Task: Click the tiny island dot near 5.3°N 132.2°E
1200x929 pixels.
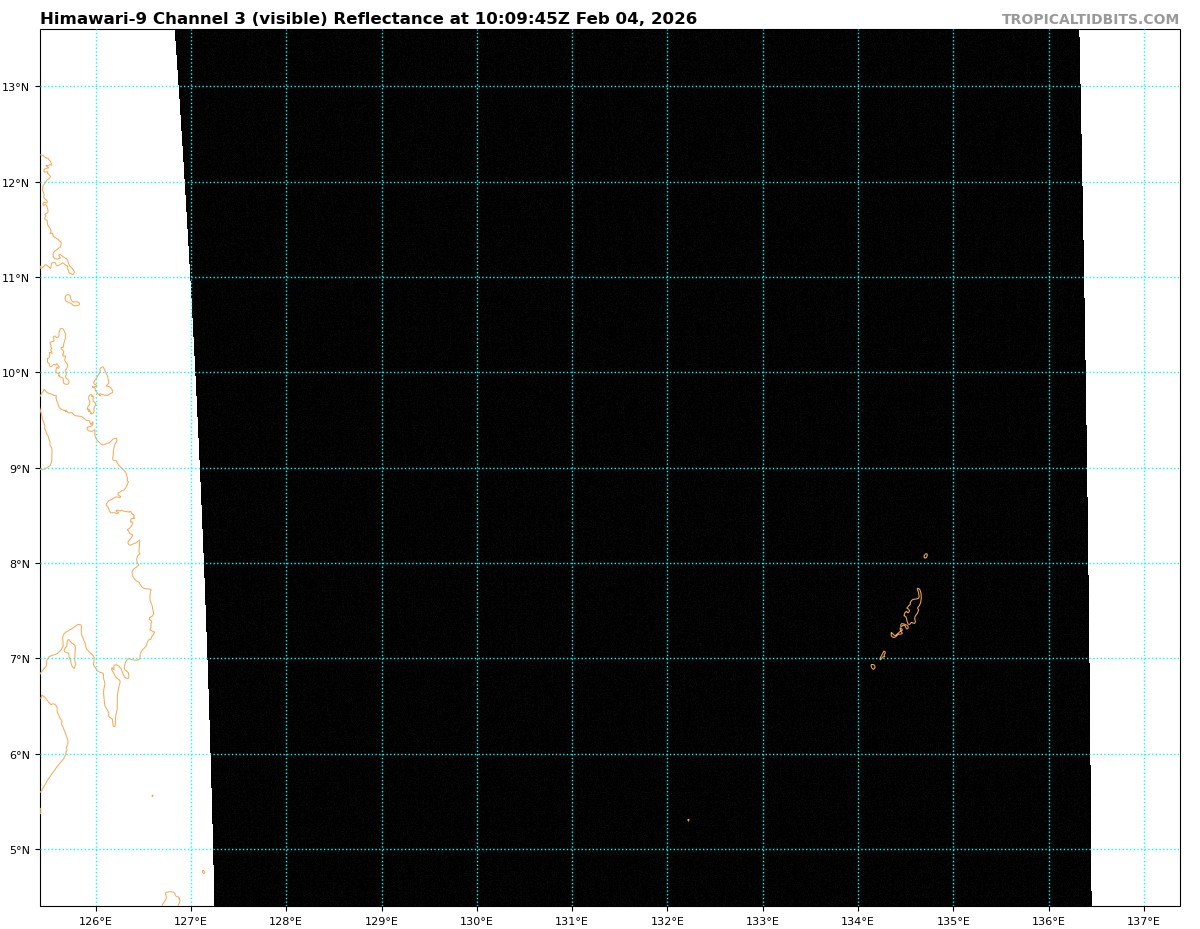Action: coord(688,820)
